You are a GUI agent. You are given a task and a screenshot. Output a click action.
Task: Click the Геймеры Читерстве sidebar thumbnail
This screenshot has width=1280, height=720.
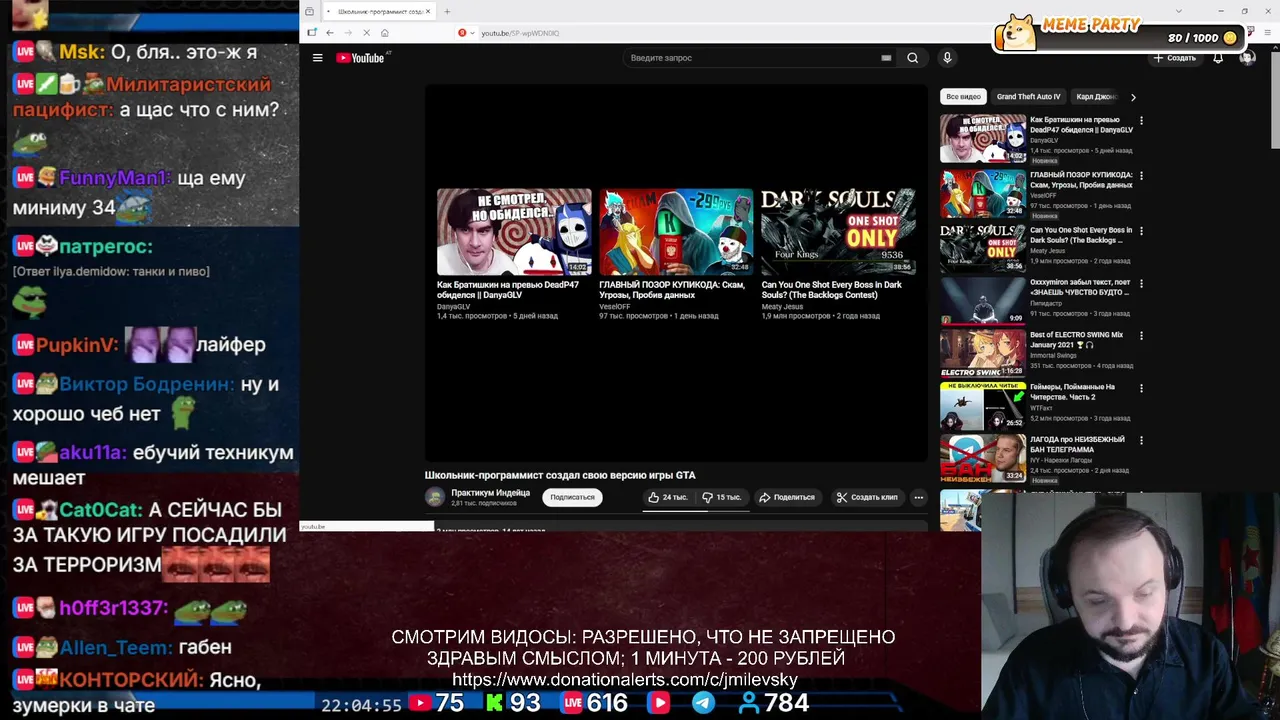982,405
